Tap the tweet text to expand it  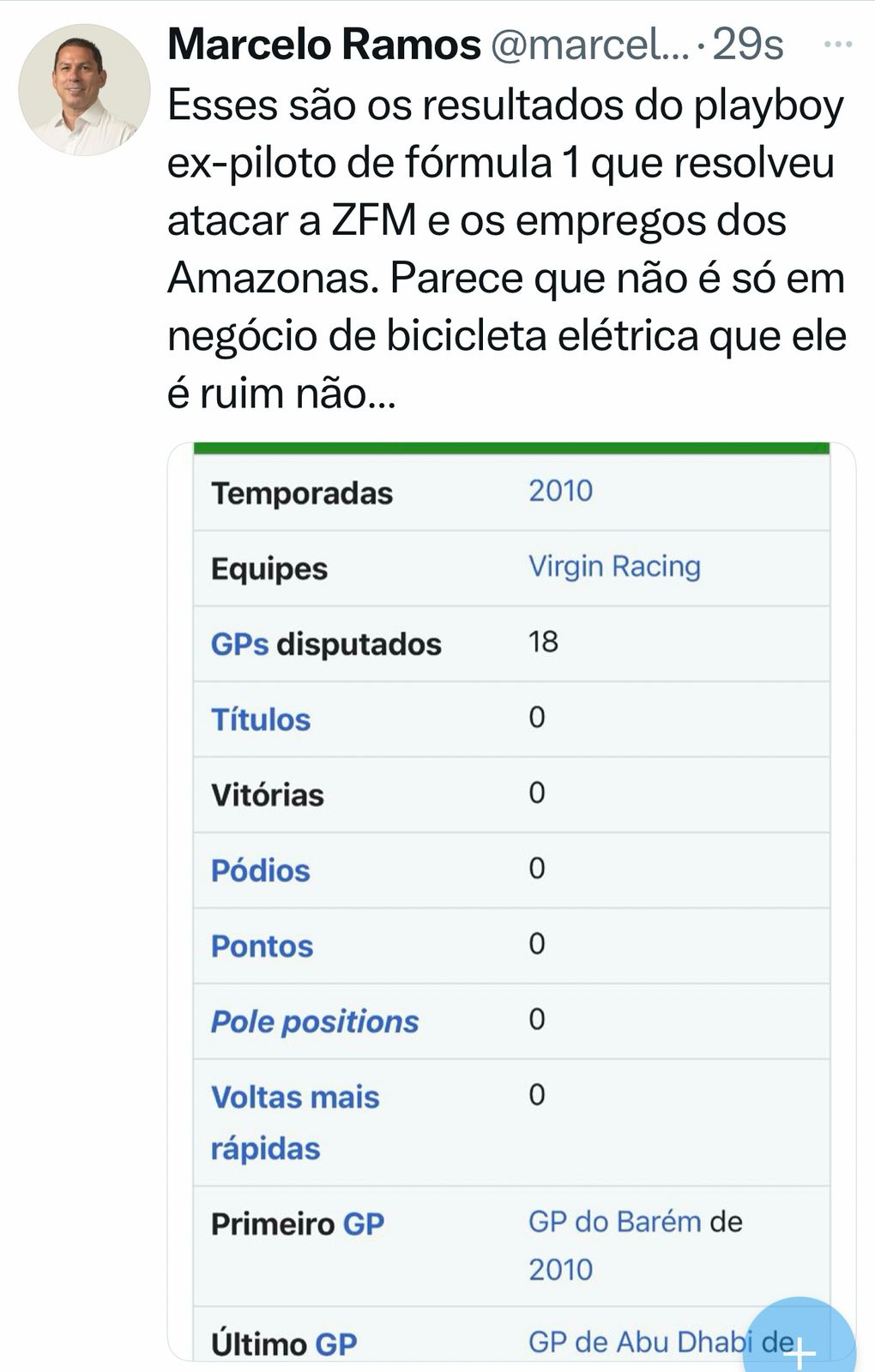[506, 249]
